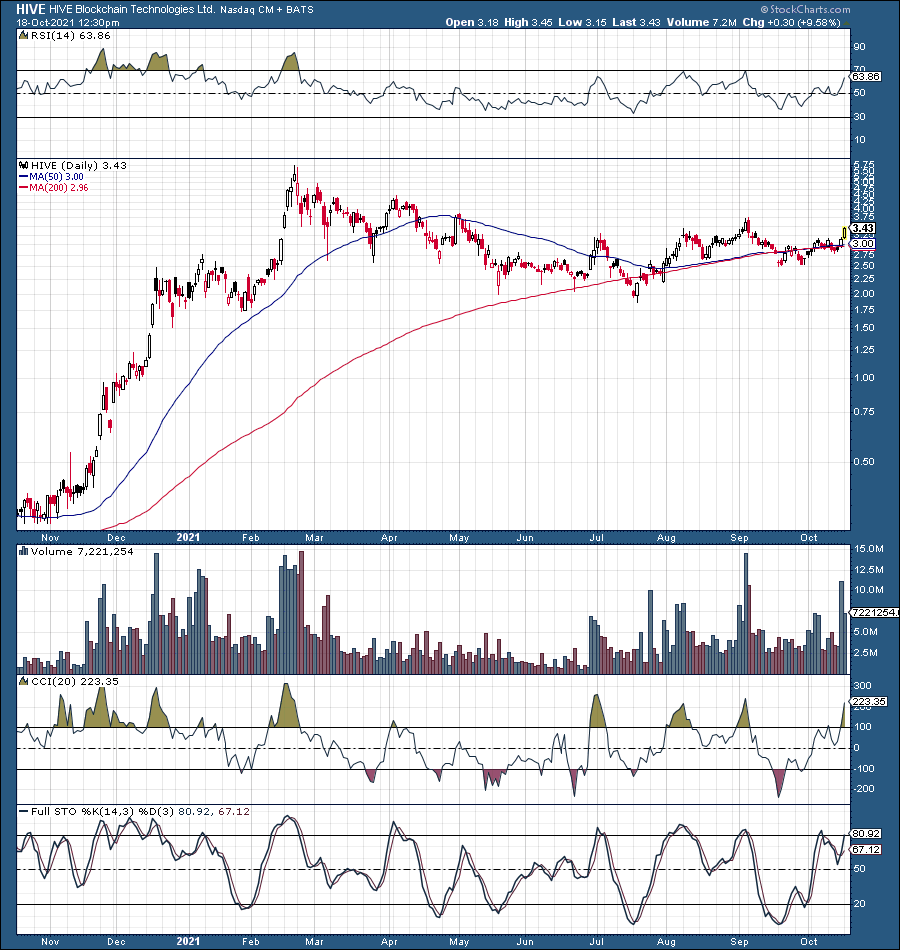Click the 'Open 3.18' value
The width and height of the screenshot is (900, 950).
pos(472,22)
